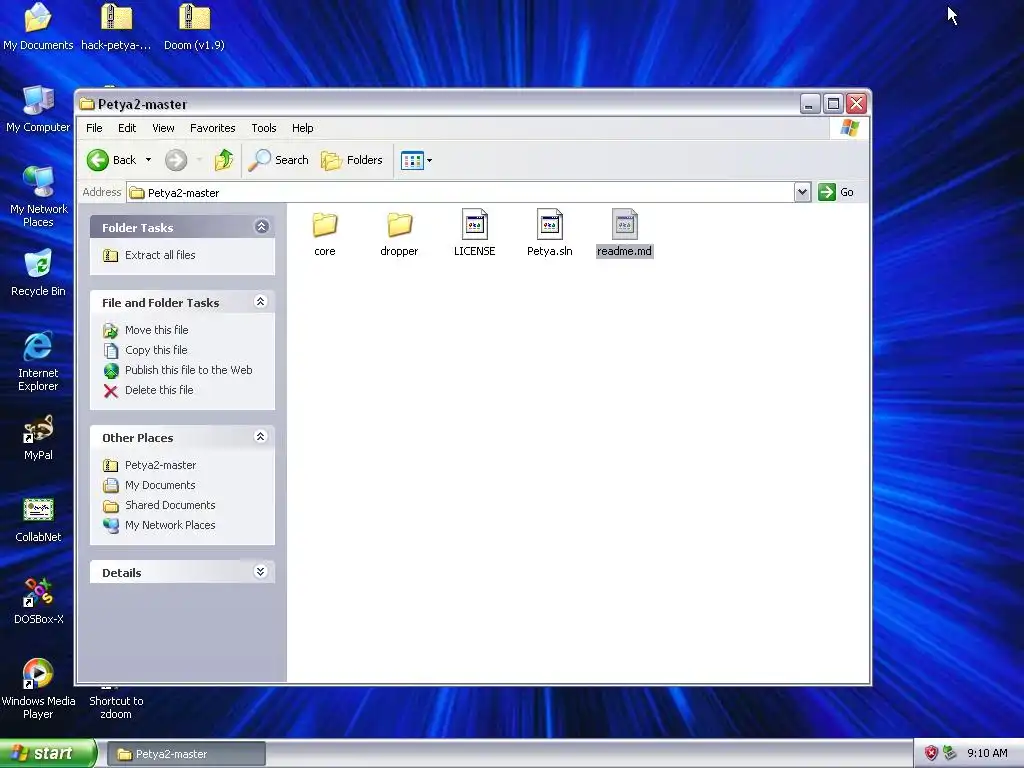Expand the Address bar dropdown
This screenshot has height=768, width=1024.
(x=803, y=192)
